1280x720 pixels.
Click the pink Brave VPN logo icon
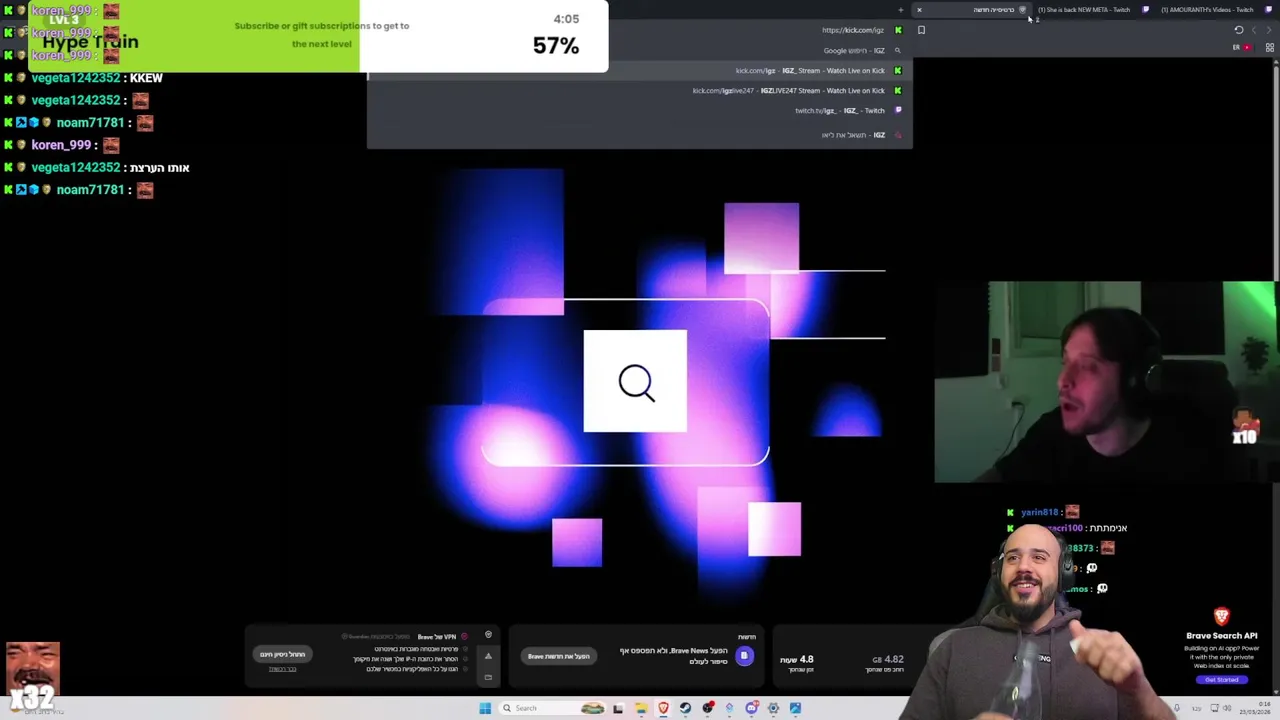[x=464, y=636]
